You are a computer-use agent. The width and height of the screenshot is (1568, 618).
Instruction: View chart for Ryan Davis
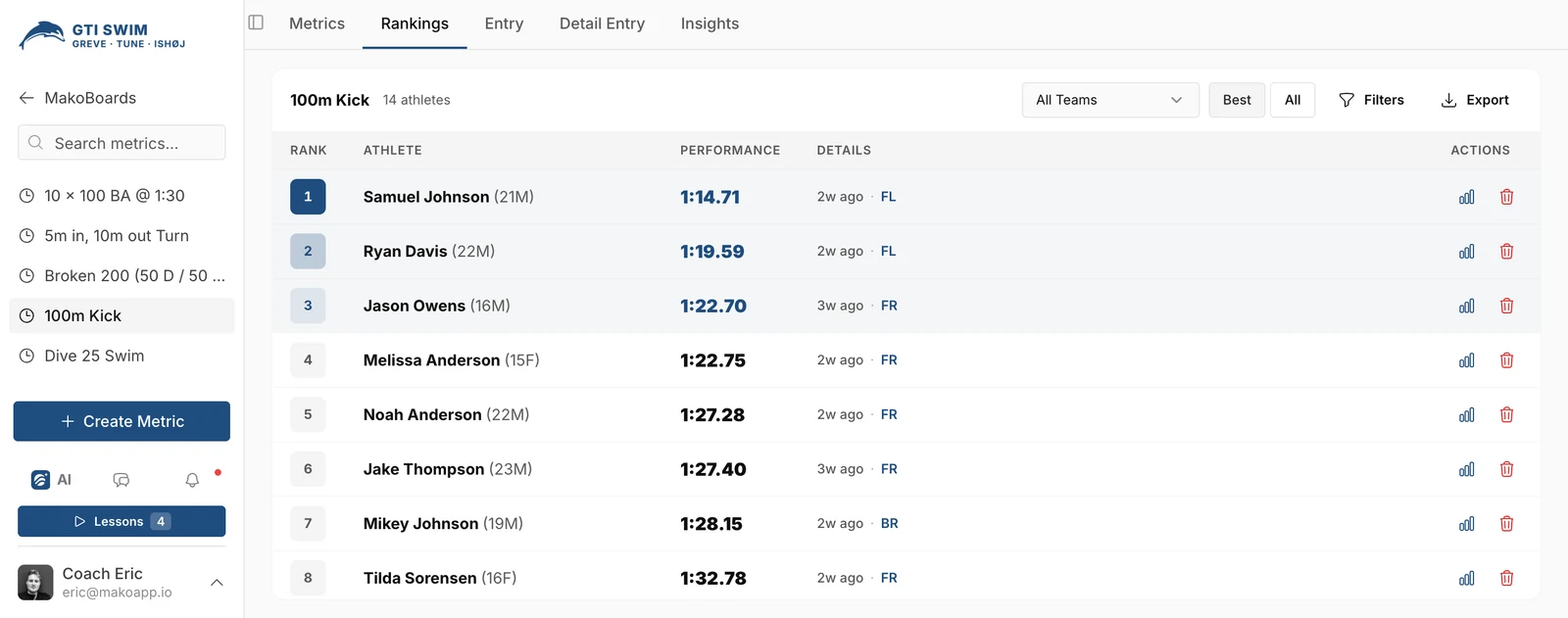pos(1466,252)
